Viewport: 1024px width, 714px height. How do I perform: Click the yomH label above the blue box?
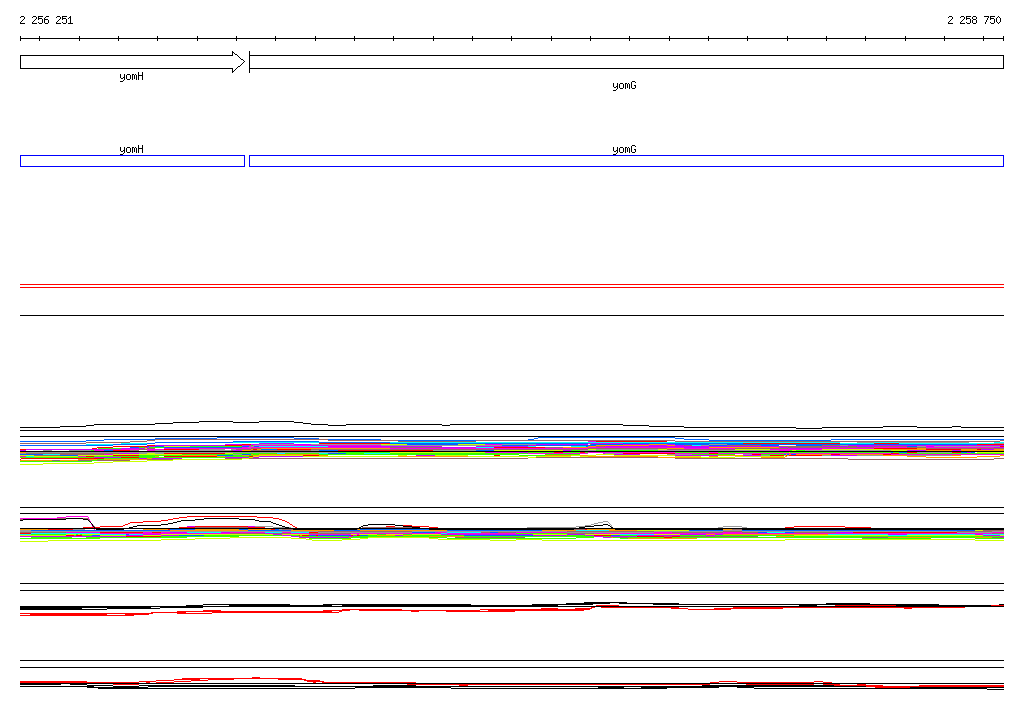tap(131, 149)
